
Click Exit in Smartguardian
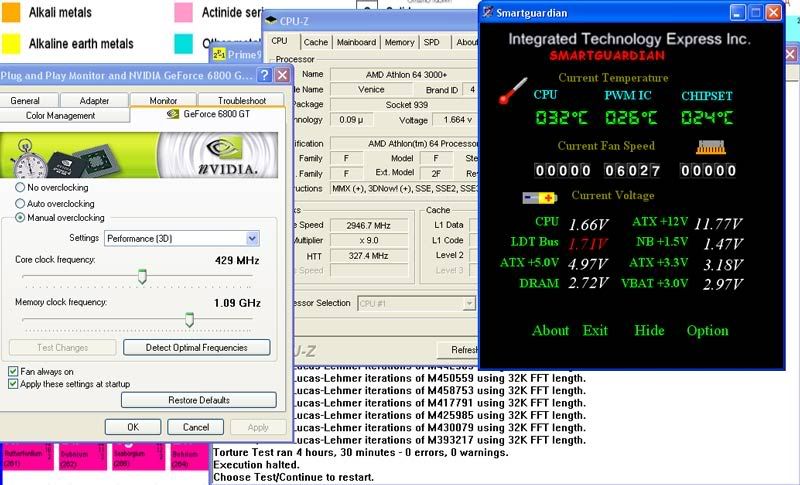(595, 330)
